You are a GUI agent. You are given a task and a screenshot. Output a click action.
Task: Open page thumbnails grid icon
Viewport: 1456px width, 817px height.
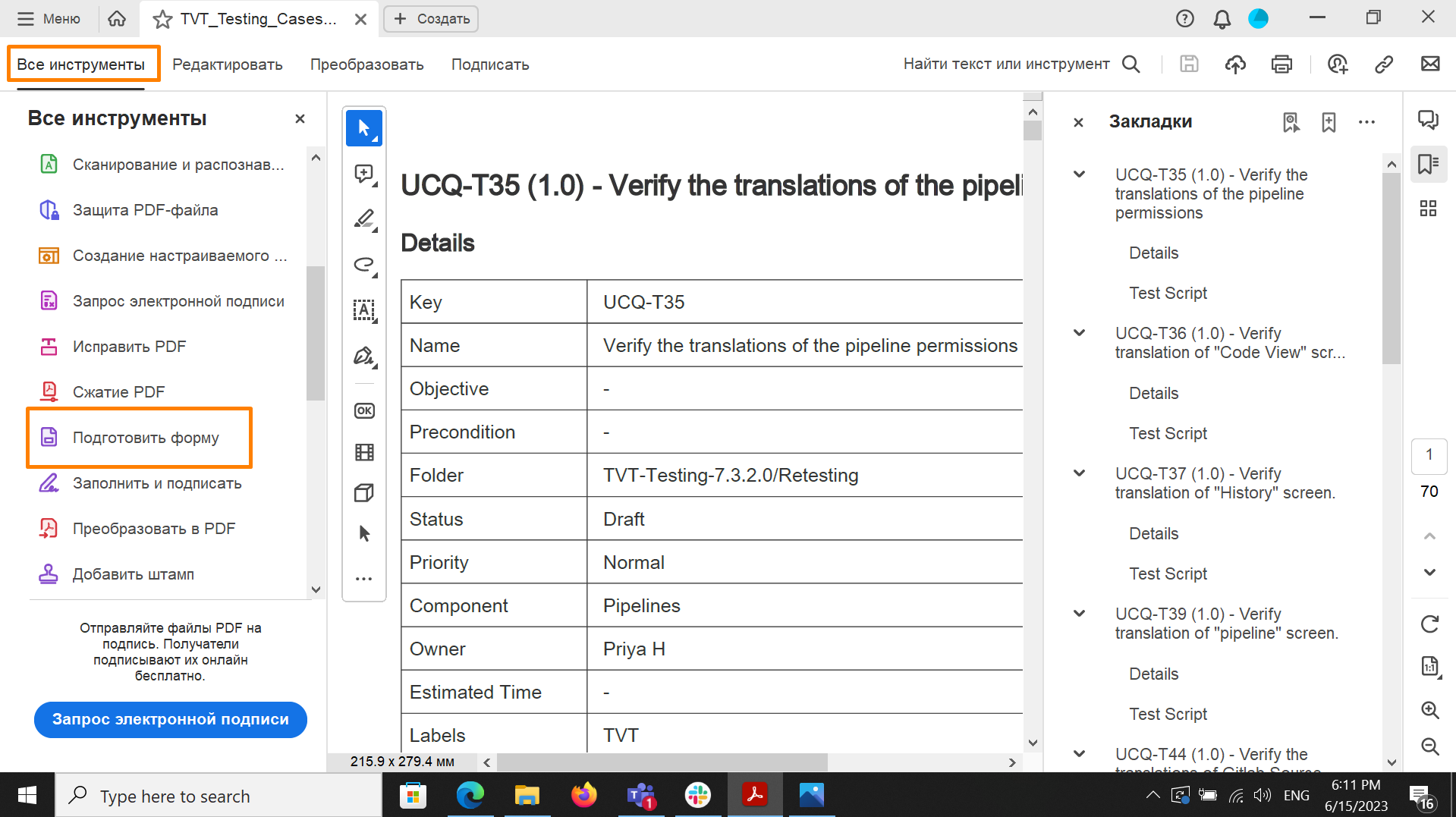click(x=1429, y=209)
